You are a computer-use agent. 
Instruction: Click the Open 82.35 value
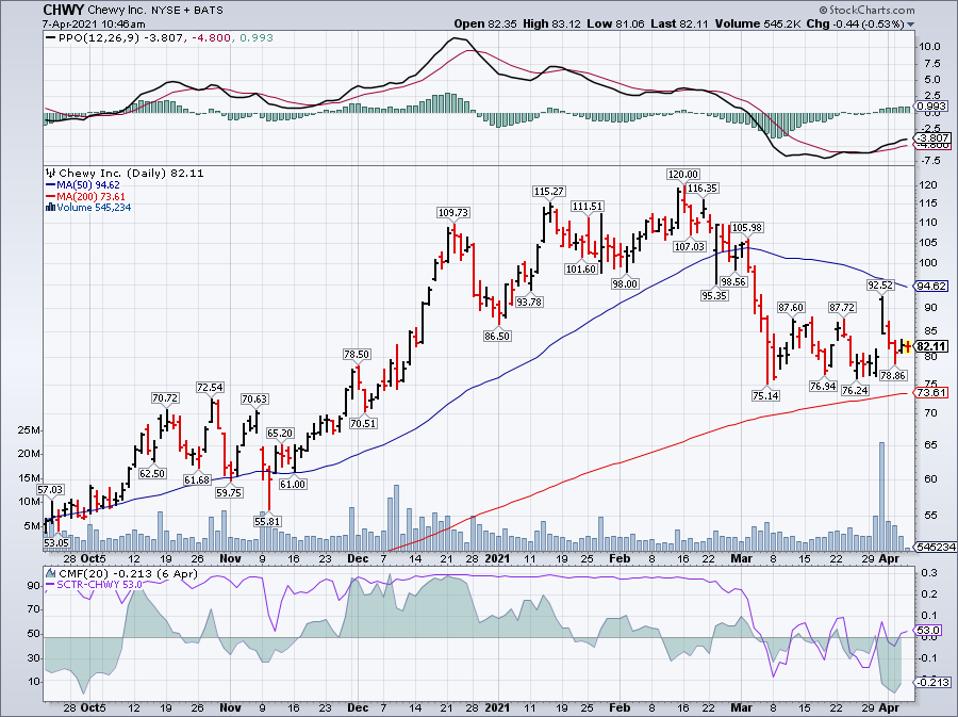pos(485,24)
